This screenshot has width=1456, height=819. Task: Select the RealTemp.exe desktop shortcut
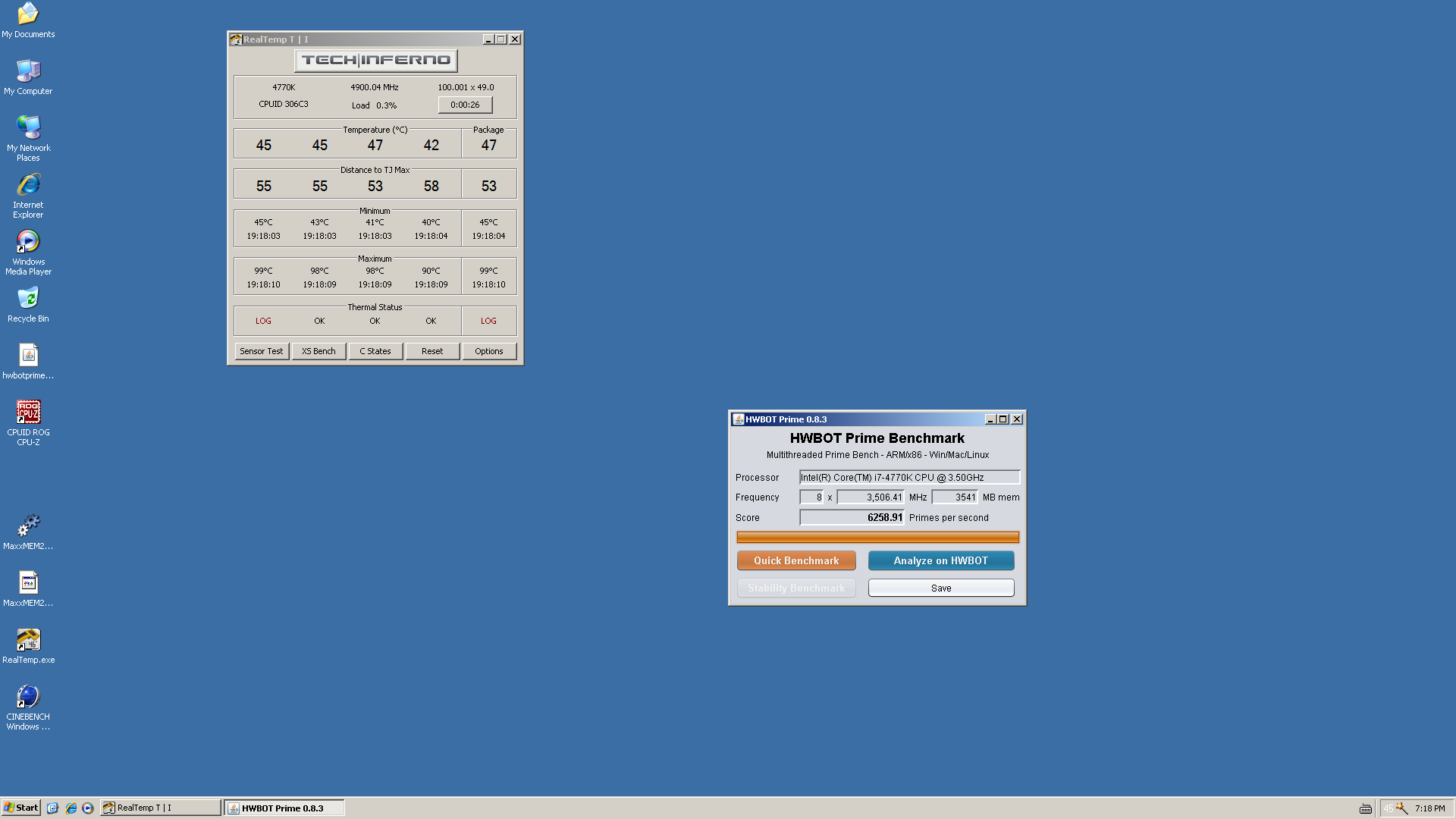[28, 645]
